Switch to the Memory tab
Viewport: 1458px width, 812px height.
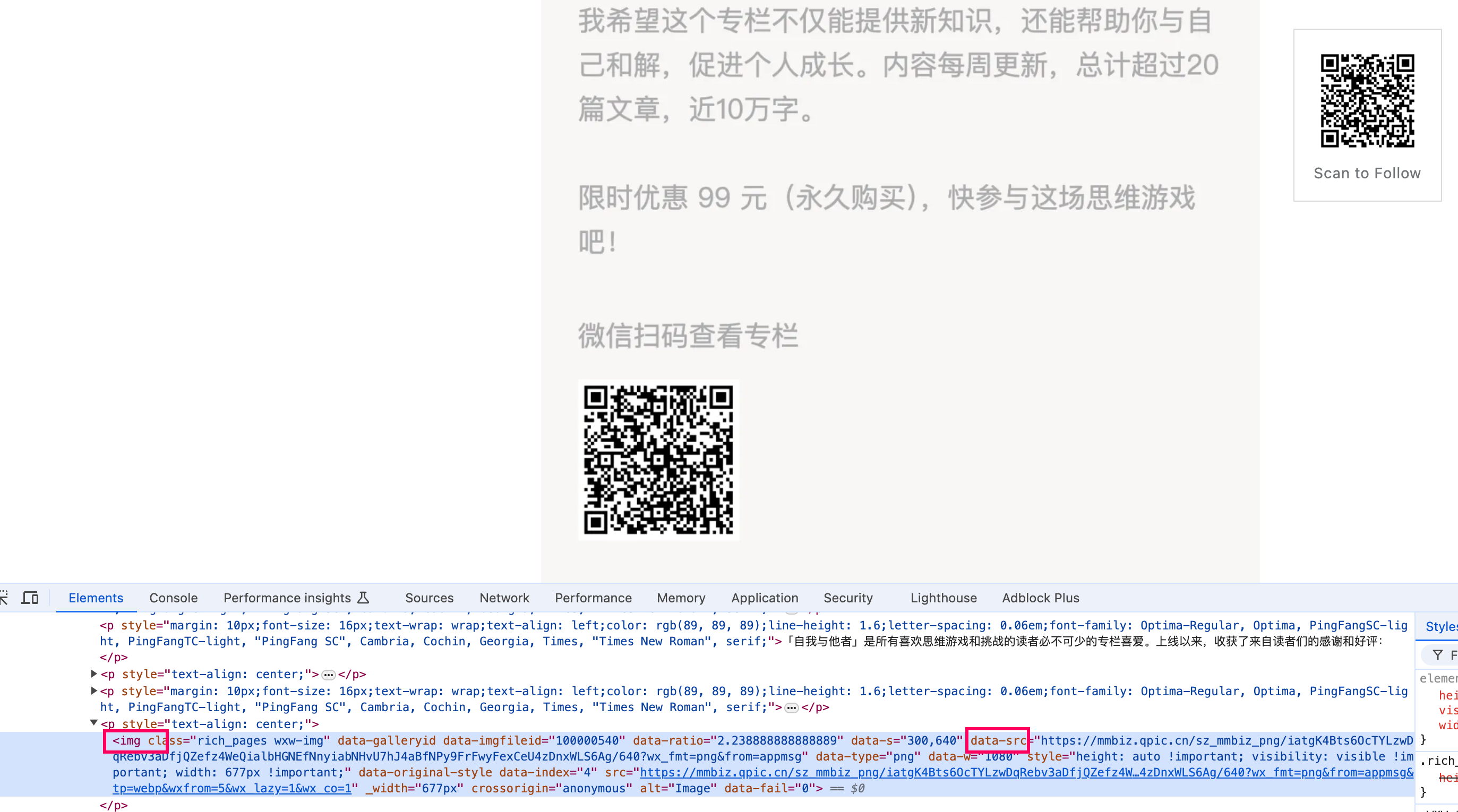(681, 598)
